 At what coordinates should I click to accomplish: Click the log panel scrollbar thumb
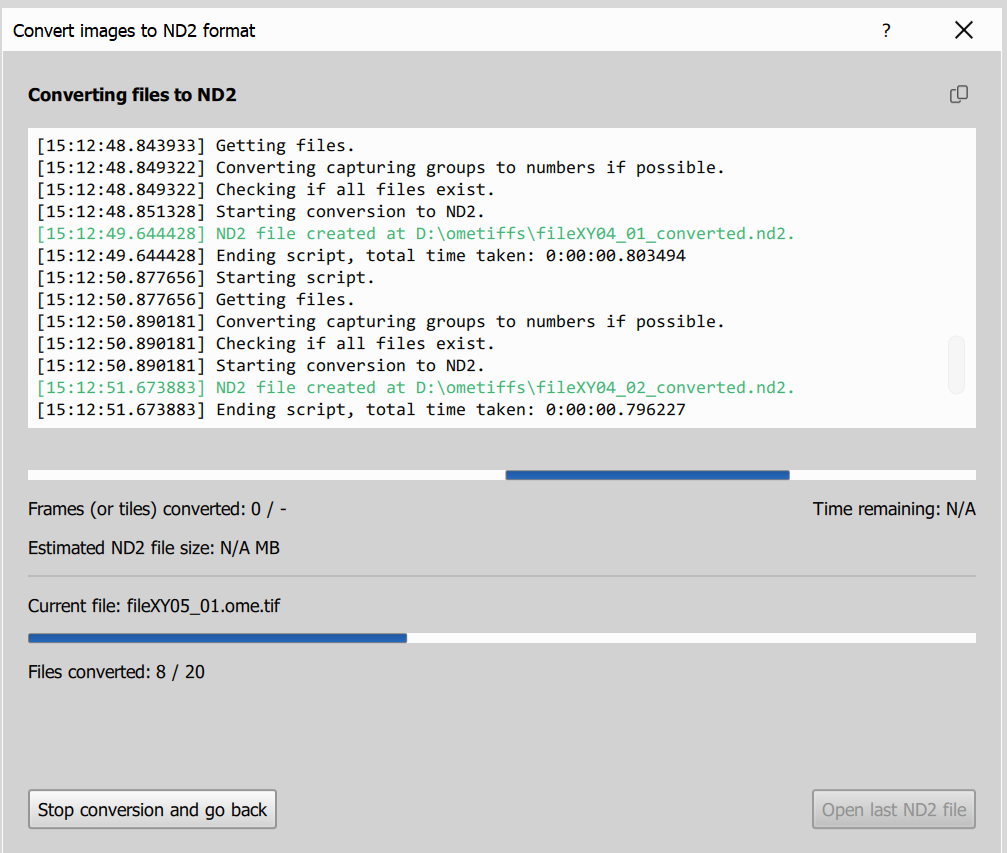954,366
